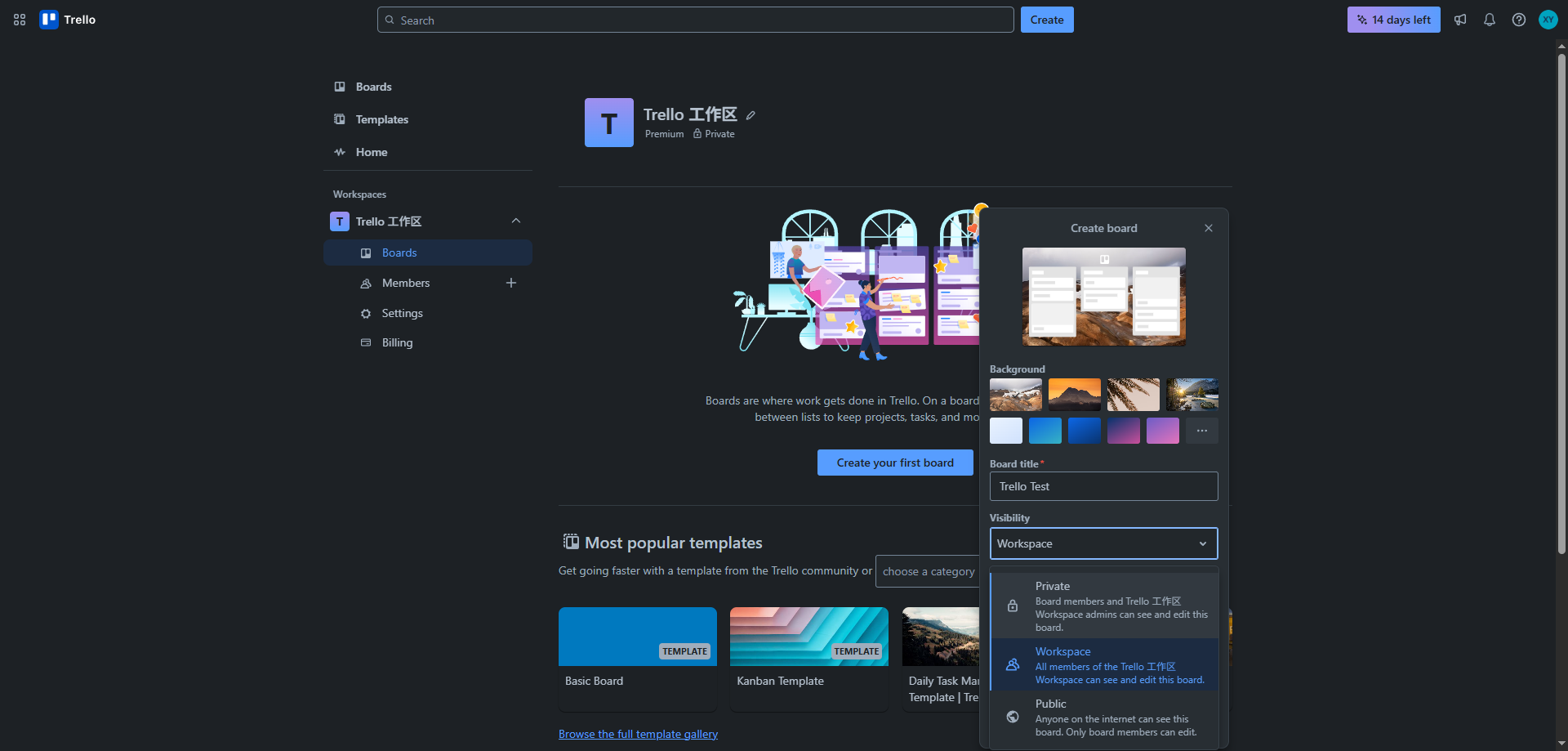Close the Create board popup
Image resolution: width=1568 pixels, height=751 pixels.
[1209, 228]
